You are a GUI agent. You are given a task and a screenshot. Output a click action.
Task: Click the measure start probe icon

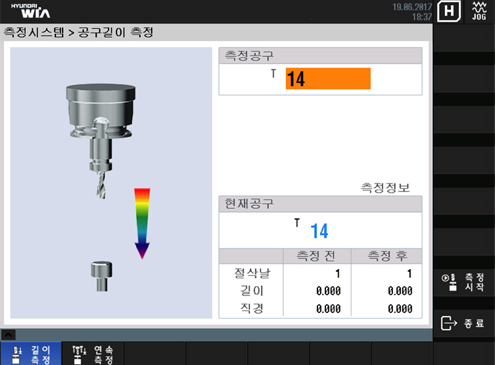449,282
